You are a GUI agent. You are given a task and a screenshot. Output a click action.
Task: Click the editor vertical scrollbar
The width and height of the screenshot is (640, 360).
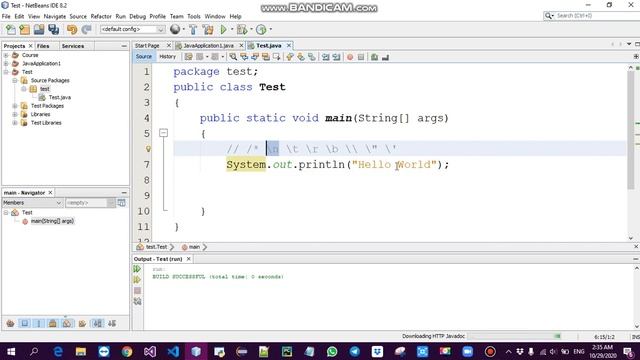pos(631,131)
